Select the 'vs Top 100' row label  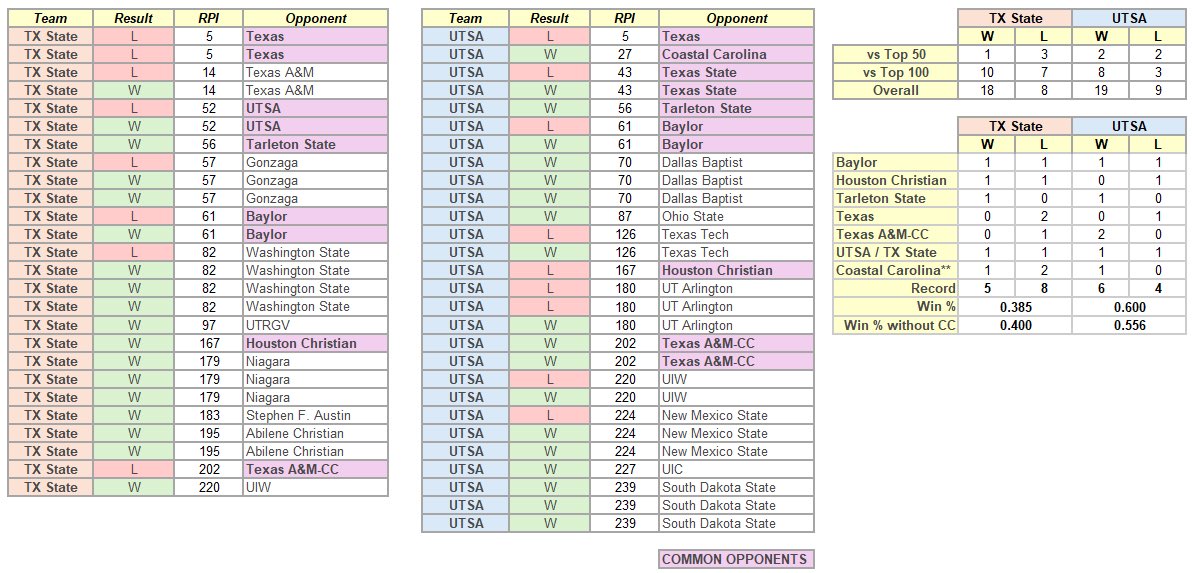tap(896, 72)
